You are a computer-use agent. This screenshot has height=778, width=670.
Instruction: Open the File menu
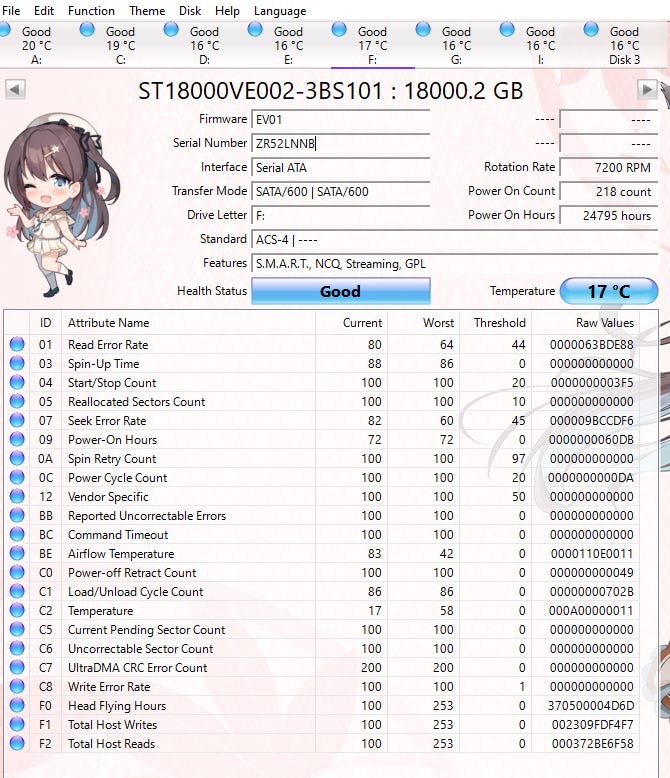[x=11, y=10]
